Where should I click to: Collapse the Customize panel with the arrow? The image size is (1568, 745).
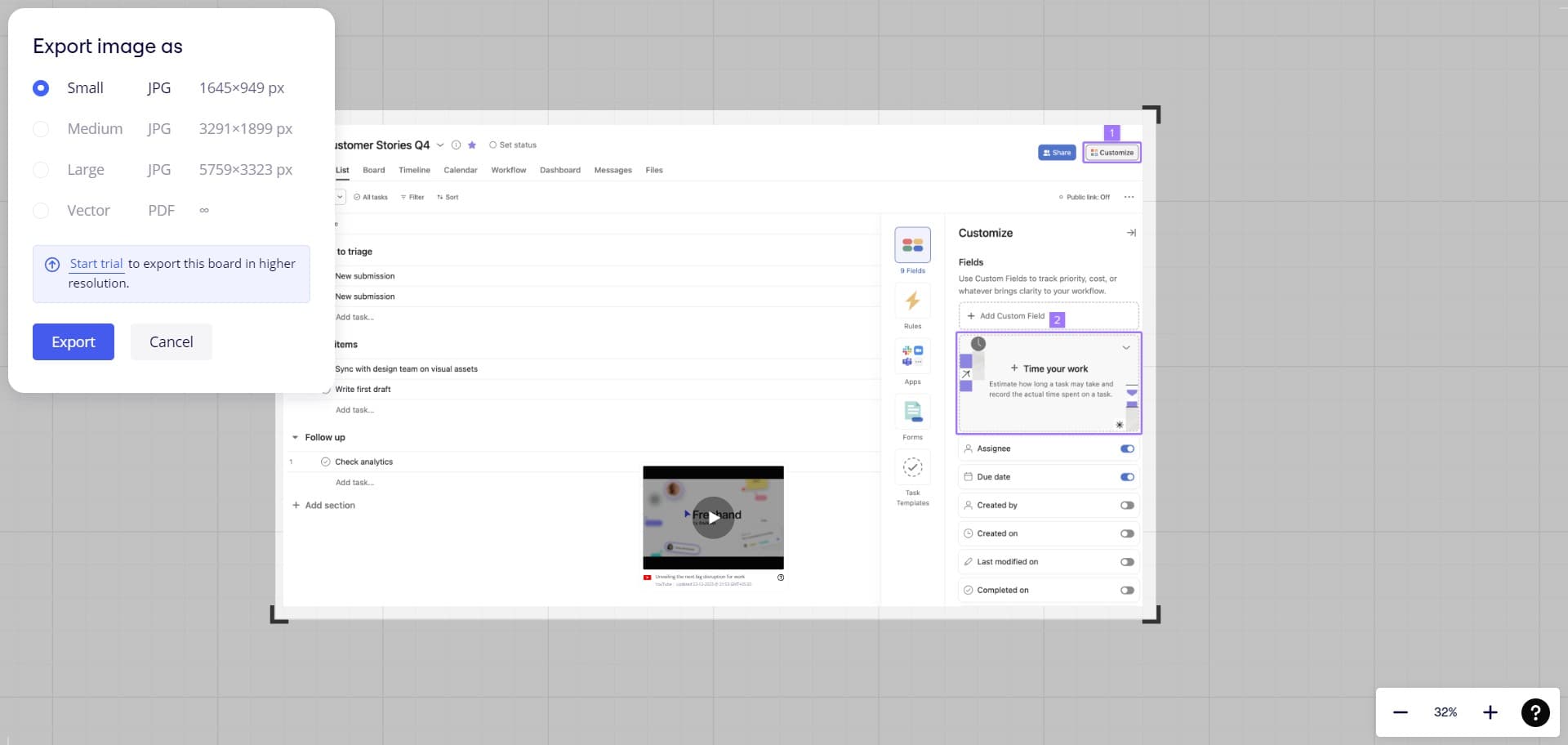pos(1131,233)
